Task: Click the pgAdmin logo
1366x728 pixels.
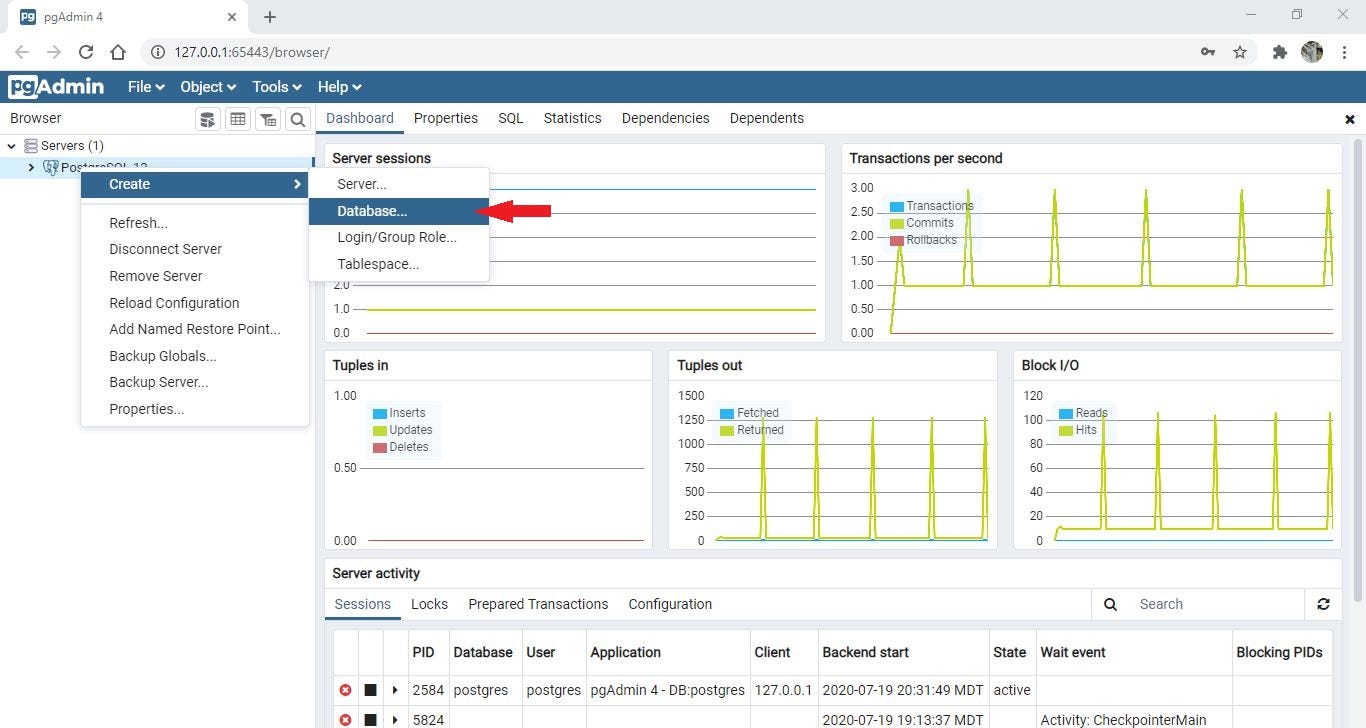Action: pyautogui.click(x=56, y=87)
